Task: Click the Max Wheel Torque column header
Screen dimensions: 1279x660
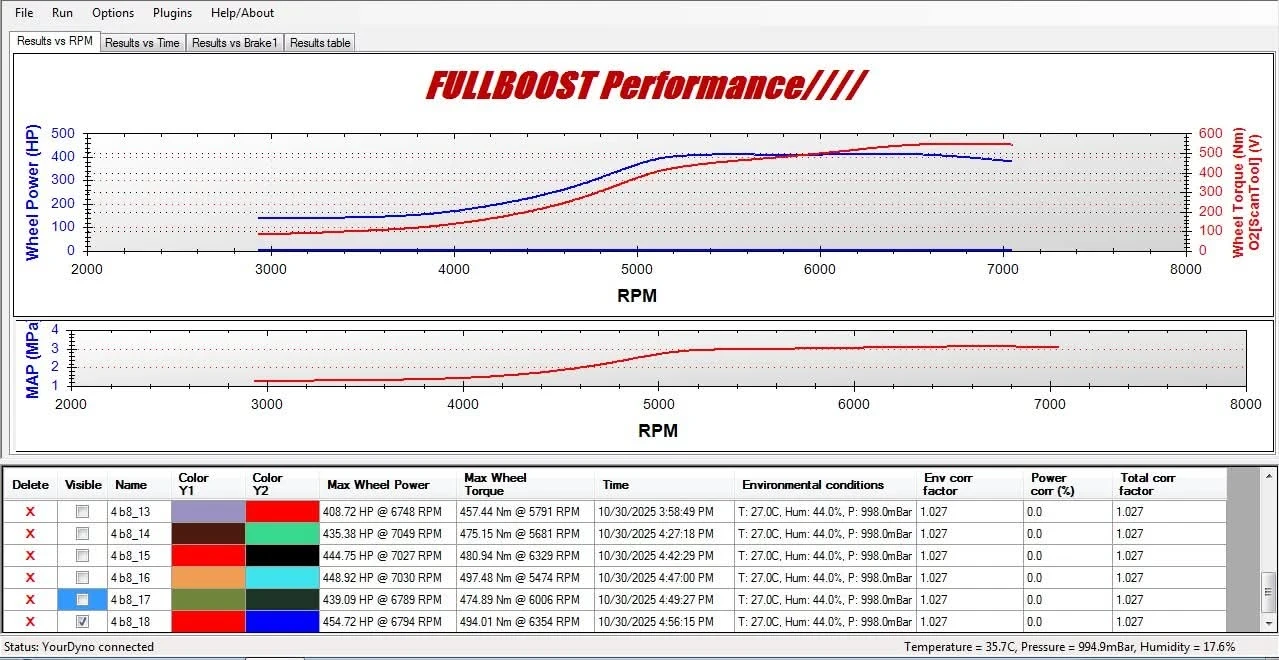Action: click(x=525, y=484)
